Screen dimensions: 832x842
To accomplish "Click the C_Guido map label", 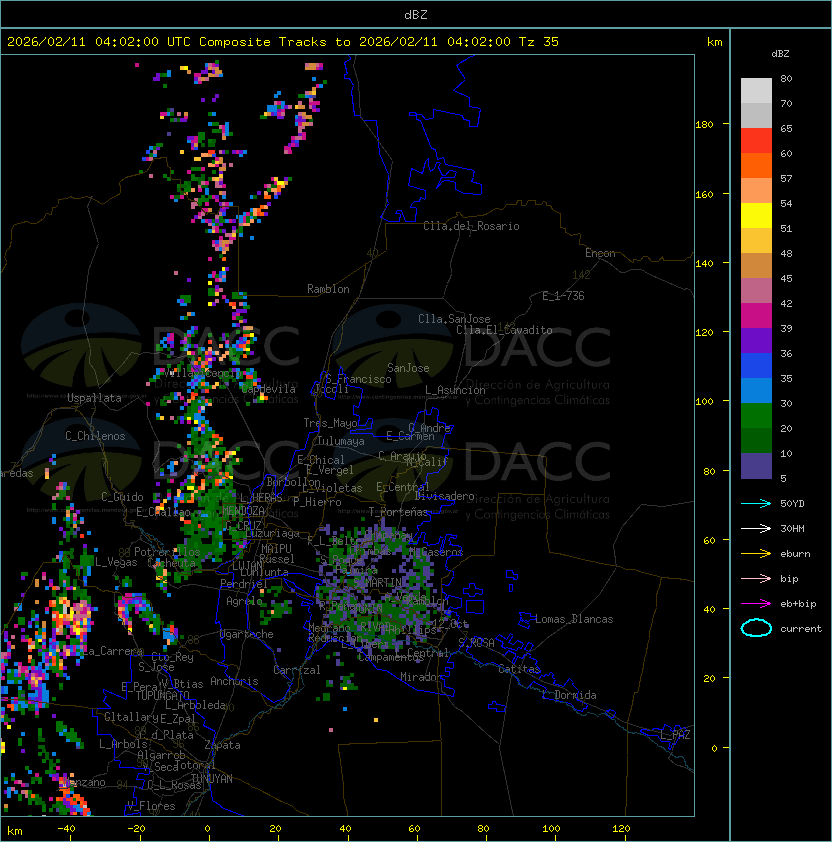I will (122, 497).
